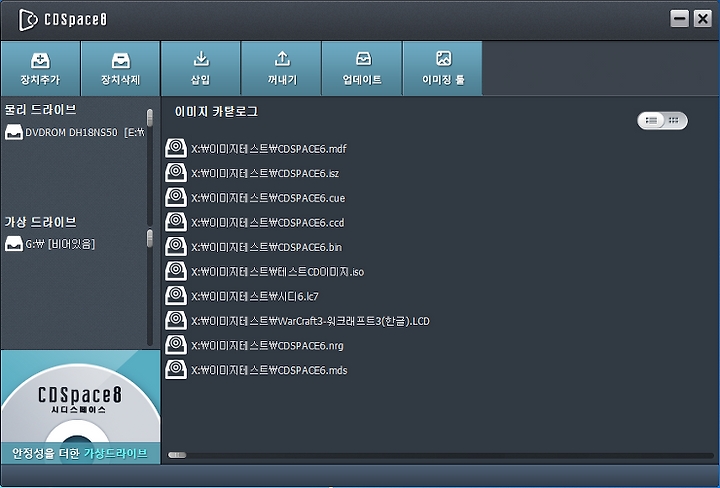Click the virtual drives panel scrollbar thumb

[150, 238]
